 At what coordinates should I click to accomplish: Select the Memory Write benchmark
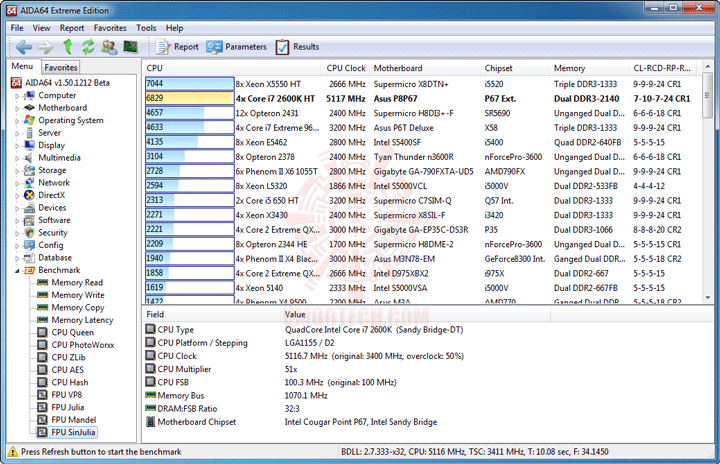click(x=78, y=295)
